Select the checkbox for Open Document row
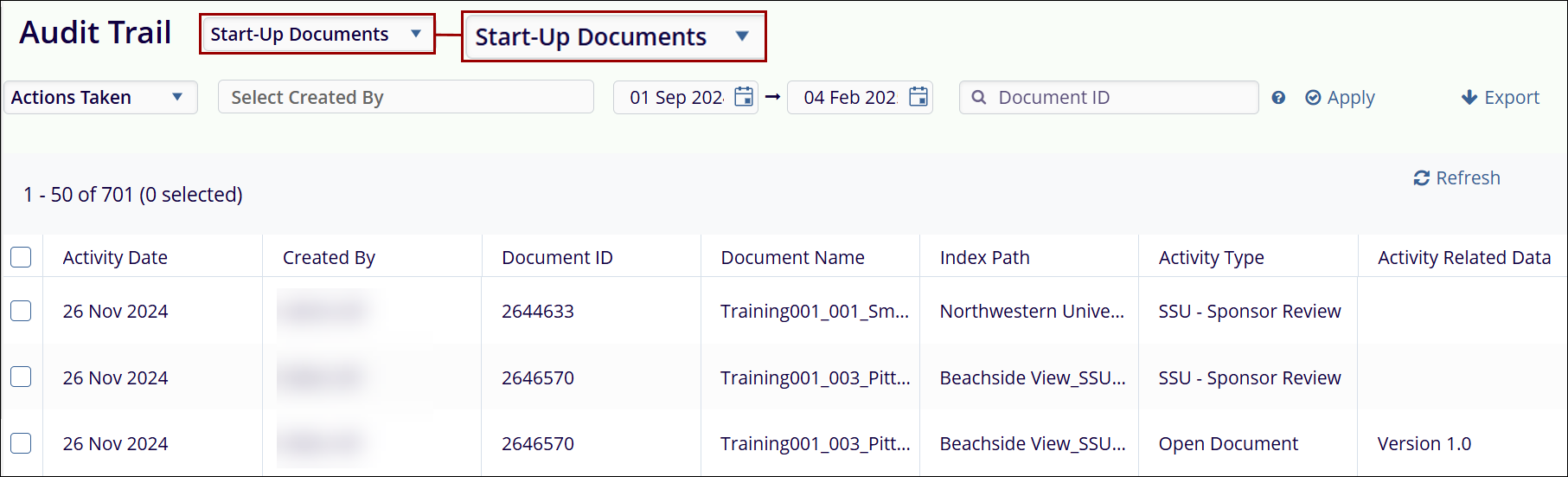This screenshot has width=1568, height=477. pyautogui.click(x=22, y=443)
